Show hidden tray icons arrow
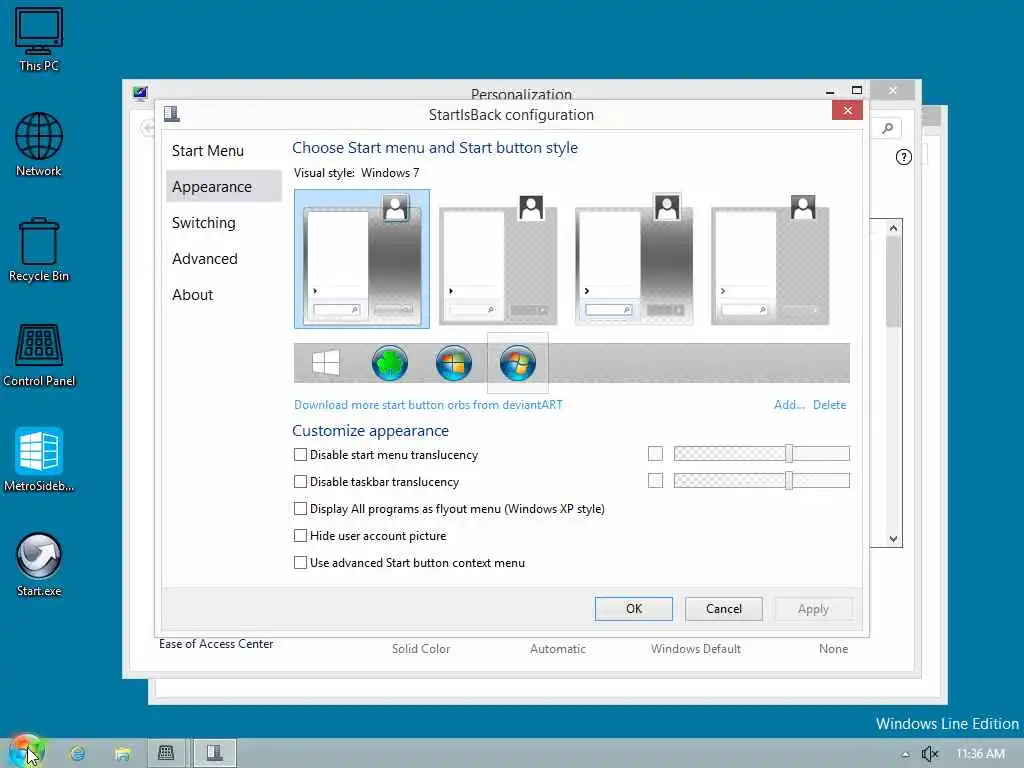This screenshot has width=1024, height=768. [x=905, y=754]
